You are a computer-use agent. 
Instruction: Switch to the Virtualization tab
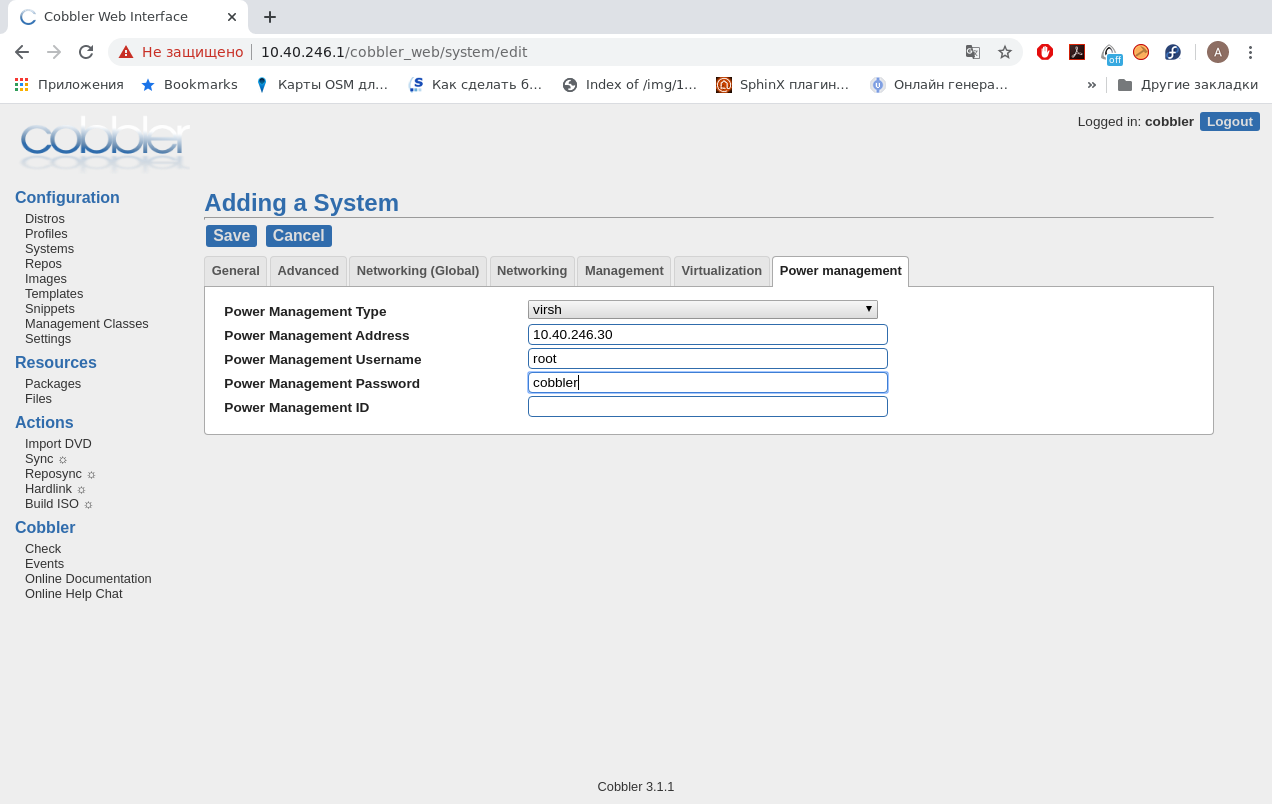[721, 271]
